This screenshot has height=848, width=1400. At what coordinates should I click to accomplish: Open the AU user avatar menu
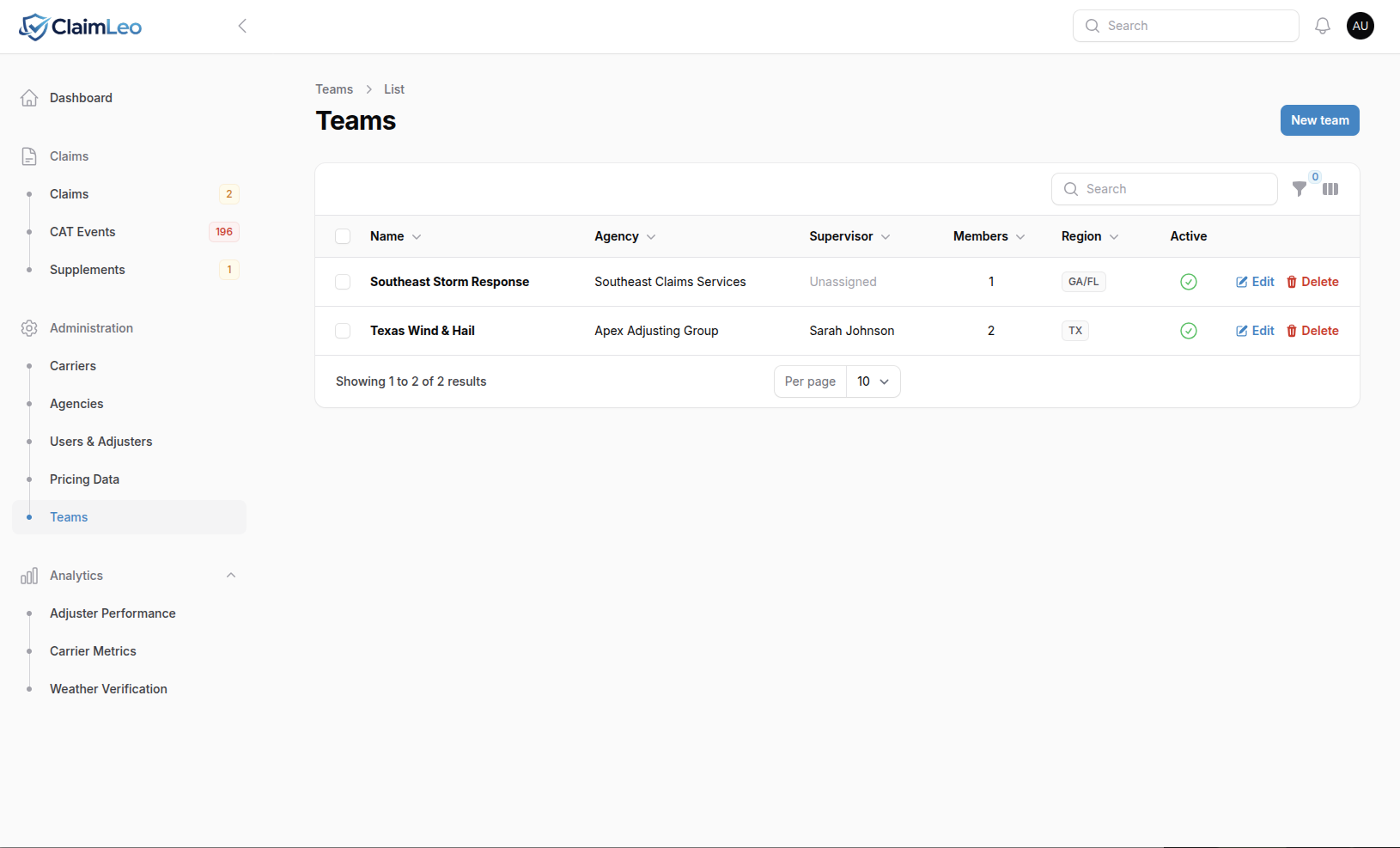click(1360, 26)
